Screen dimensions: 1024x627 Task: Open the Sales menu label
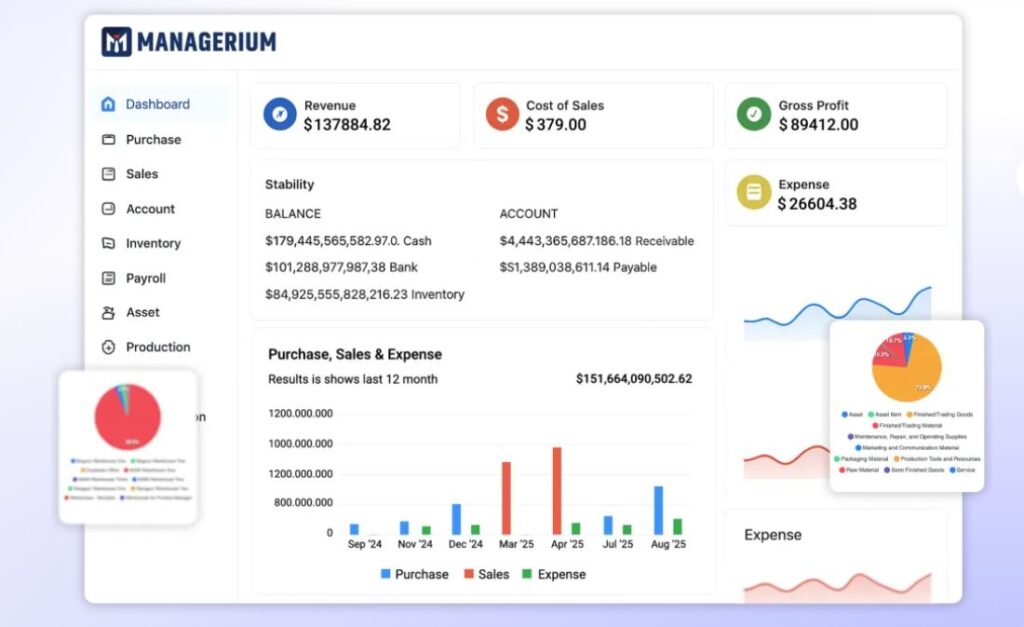click(x=142, y=174)
